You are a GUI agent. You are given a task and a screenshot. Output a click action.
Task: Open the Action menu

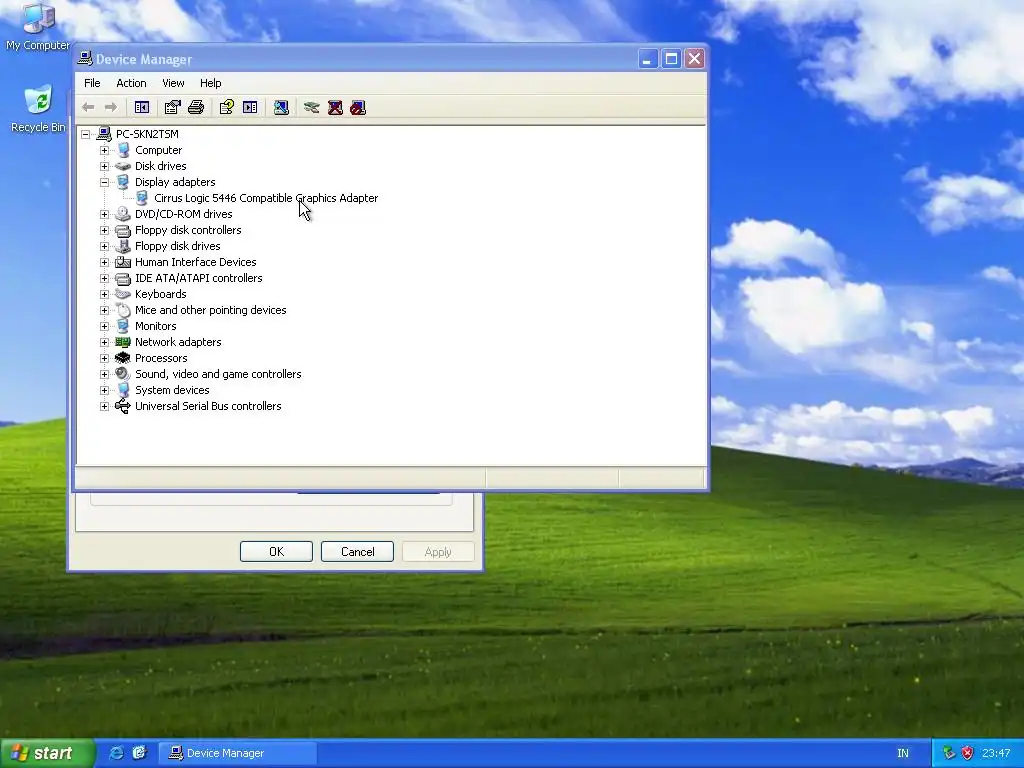(x=131, y=83)
